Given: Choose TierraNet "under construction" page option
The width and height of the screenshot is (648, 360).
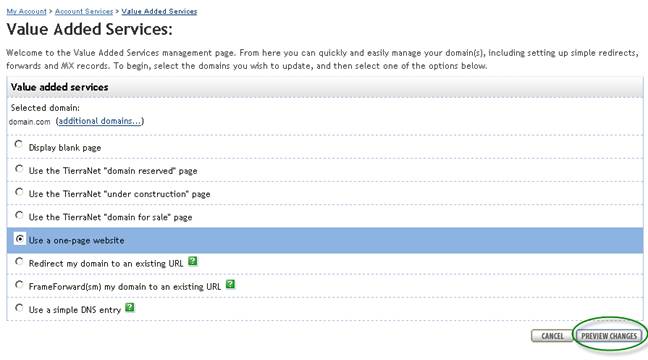Looking at the screenshot, I should [19, 192].
